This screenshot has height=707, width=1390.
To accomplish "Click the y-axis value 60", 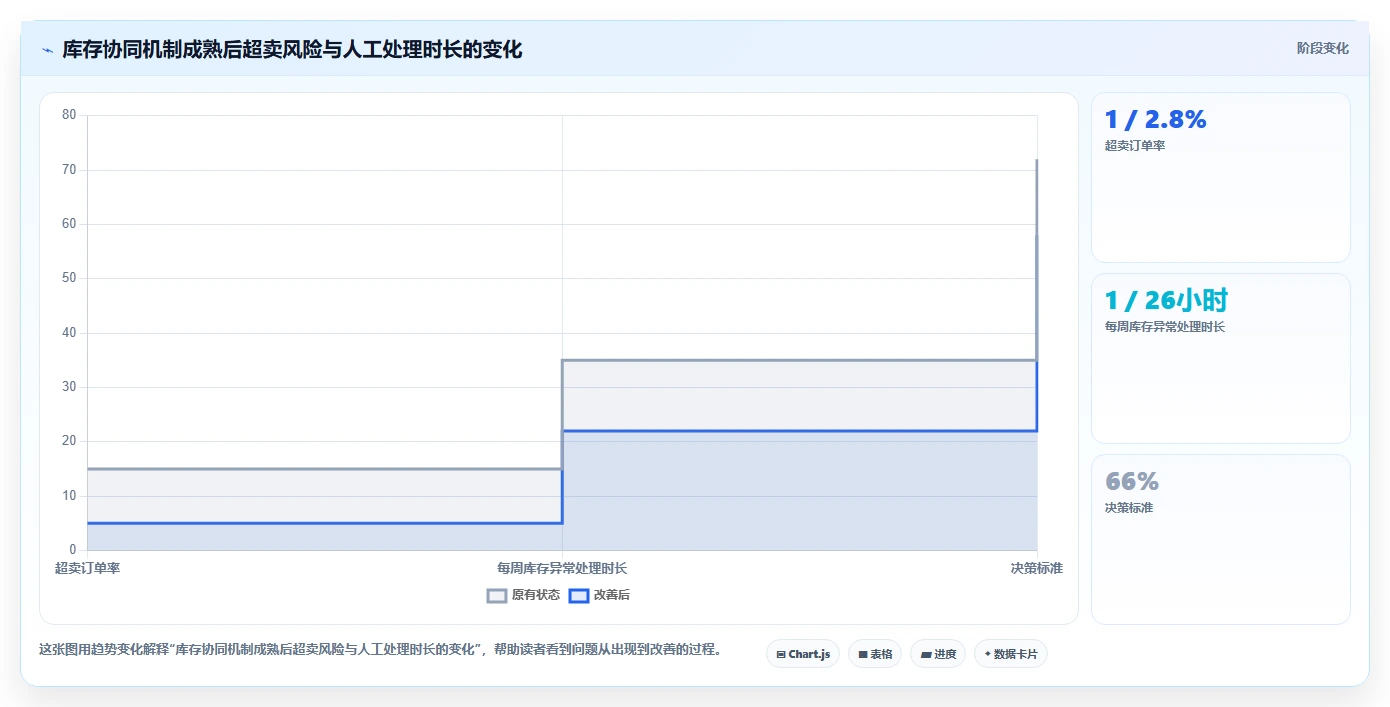I will coord(69,224).
